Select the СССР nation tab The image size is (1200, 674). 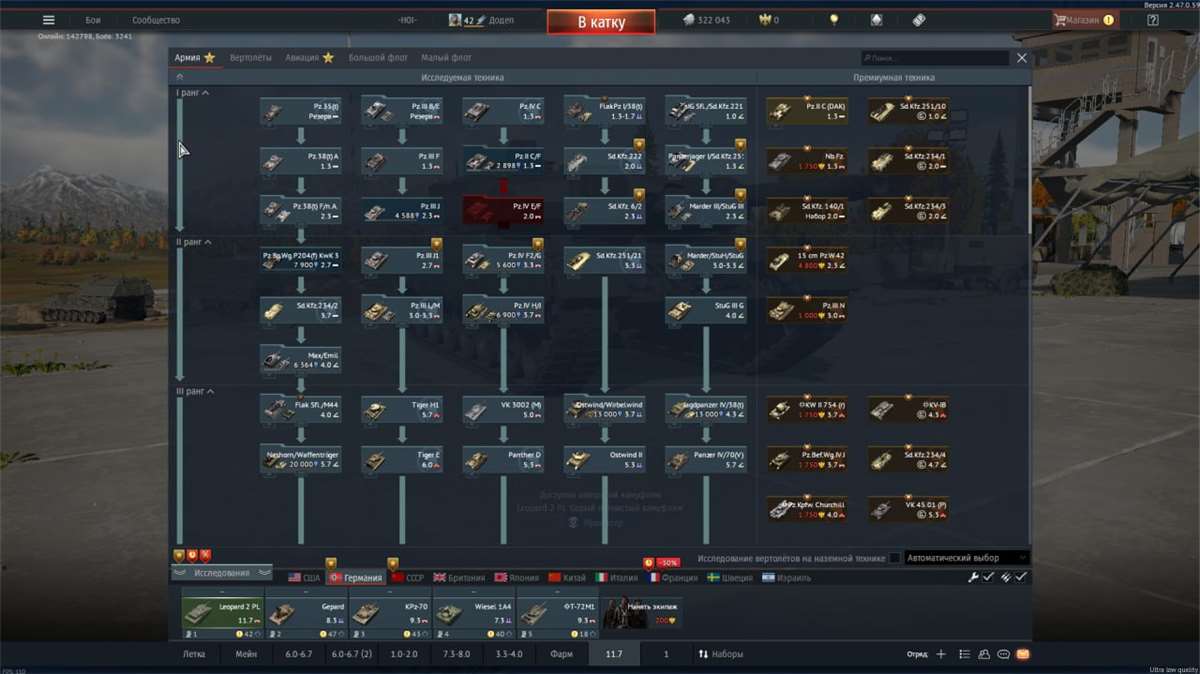[x=408, y=578]
